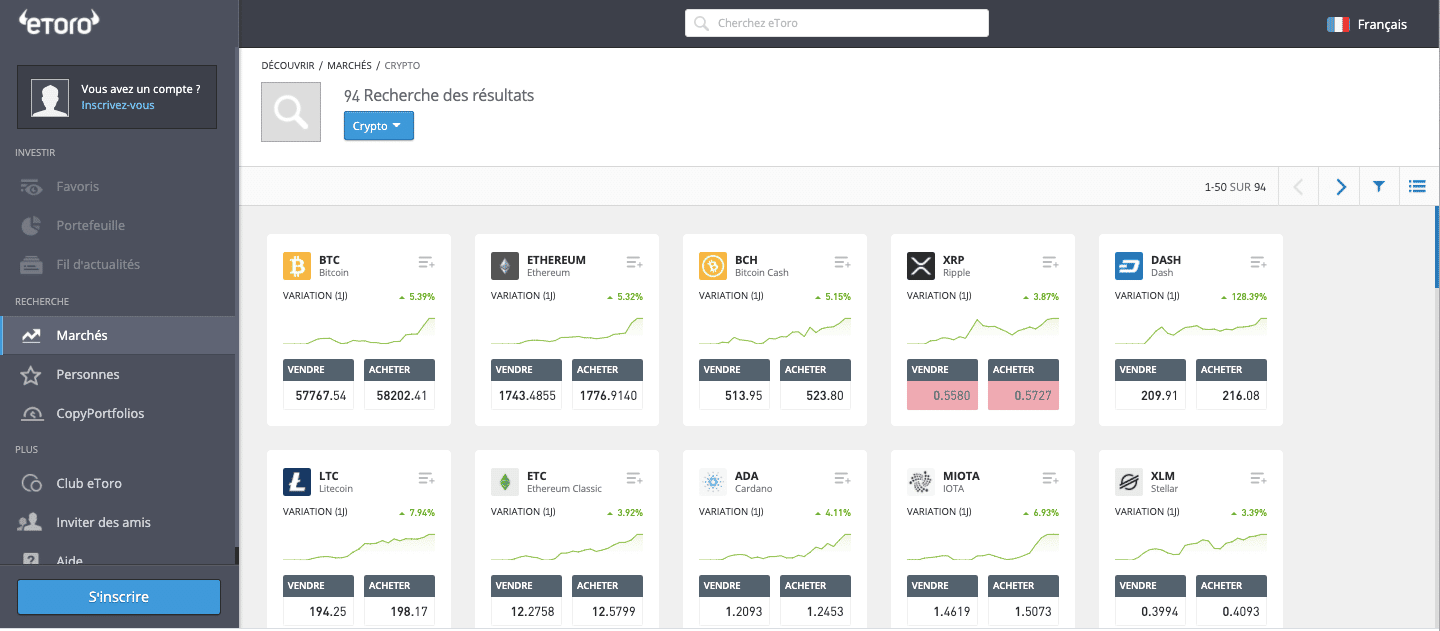This screenshot has width=1440, height=631.
Task: Click the Cardano ADA icon
Action: point(713,482)
